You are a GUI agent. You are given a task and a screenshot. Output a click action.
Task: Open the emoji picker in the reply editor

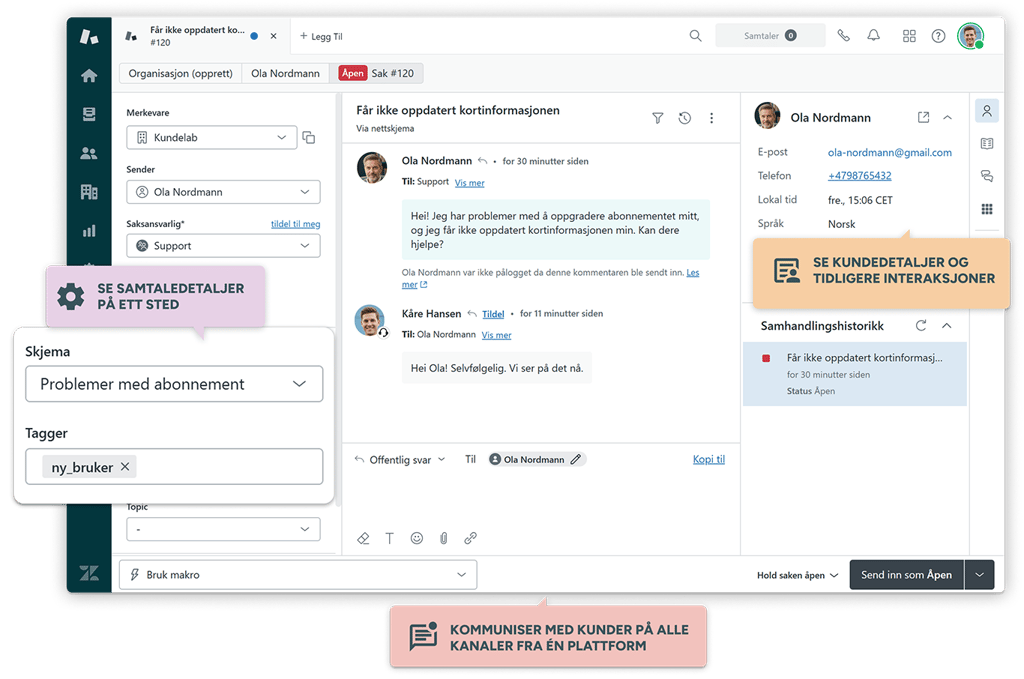[x=416, y=538]
